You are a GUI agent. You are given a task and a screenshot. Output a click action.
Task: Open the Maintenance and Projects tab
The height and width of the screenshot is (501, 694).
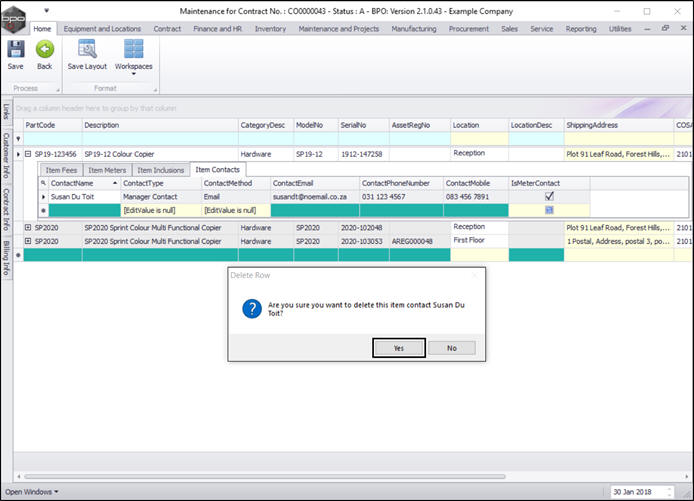point(339,29)
